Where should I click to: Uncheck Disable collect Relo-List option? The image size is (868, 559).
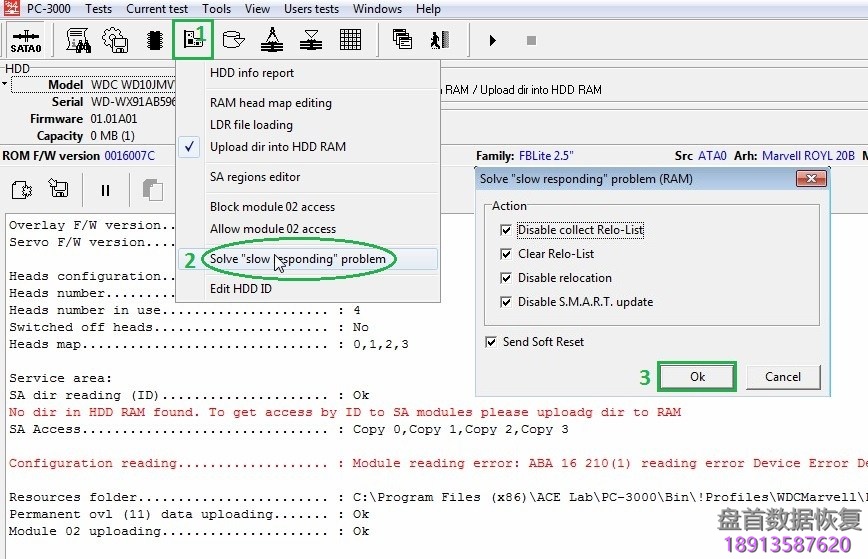[x=505, y=230]
